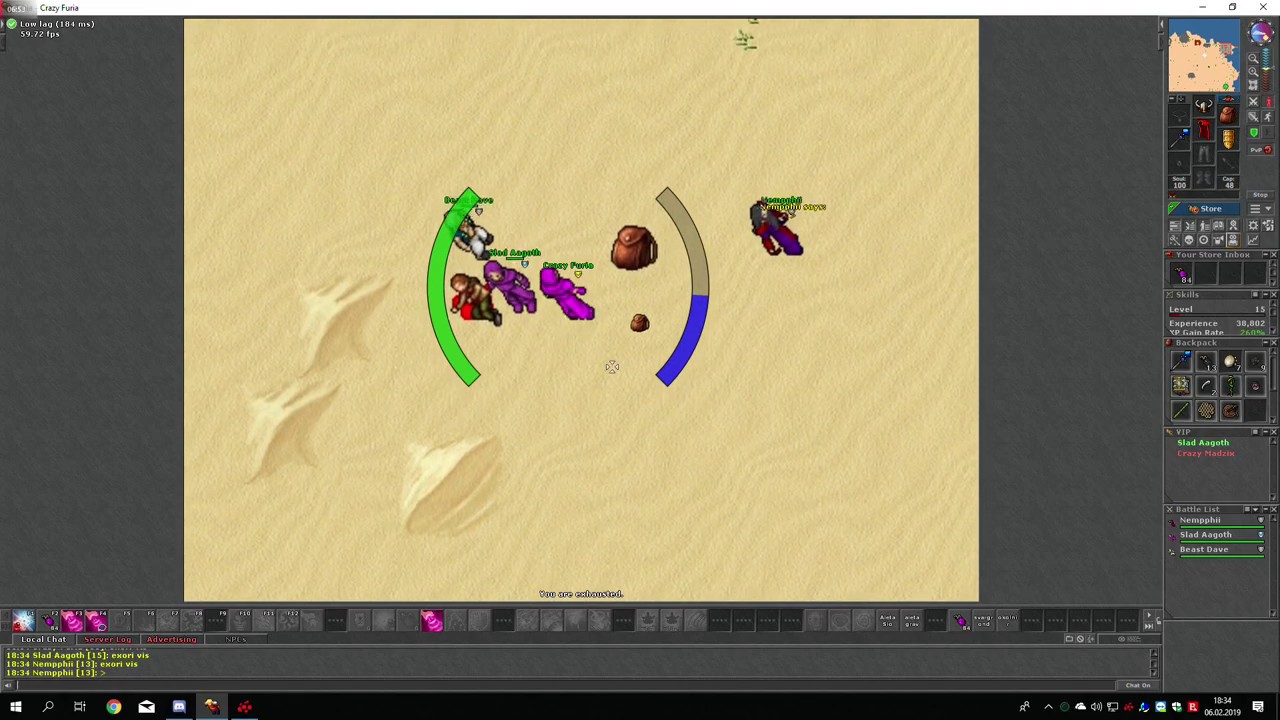Use the F2 potion hotkey slot

coord(48,622)
